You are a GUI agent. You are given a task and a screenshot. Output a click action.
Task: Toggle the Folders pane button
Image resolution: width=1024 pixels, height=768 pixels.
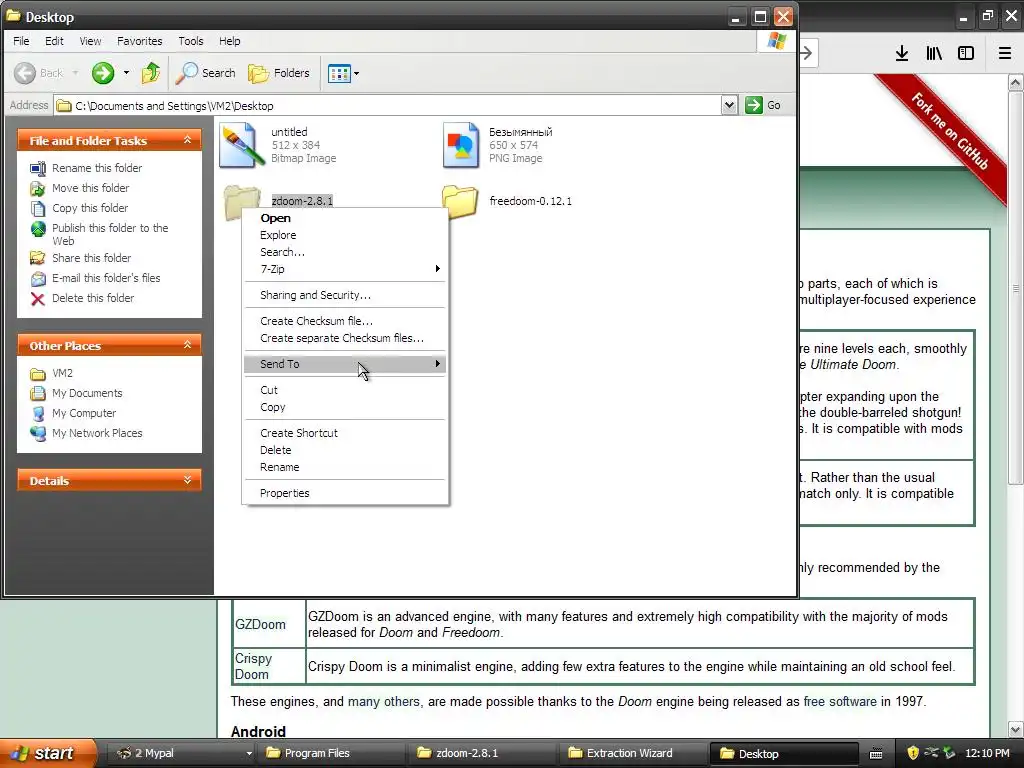point(279,73)
